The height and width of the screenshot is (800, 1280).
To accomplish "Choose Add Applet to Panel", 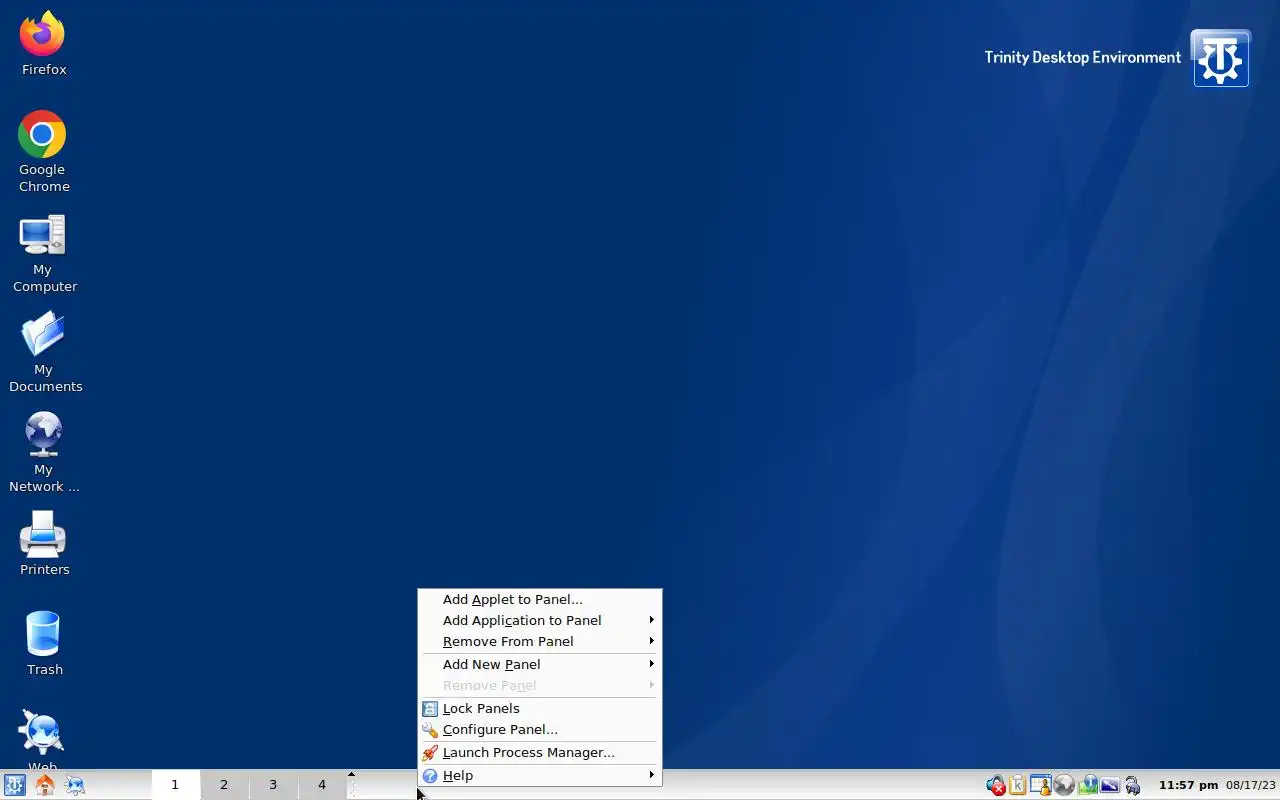I will click(x=539, y=599).
